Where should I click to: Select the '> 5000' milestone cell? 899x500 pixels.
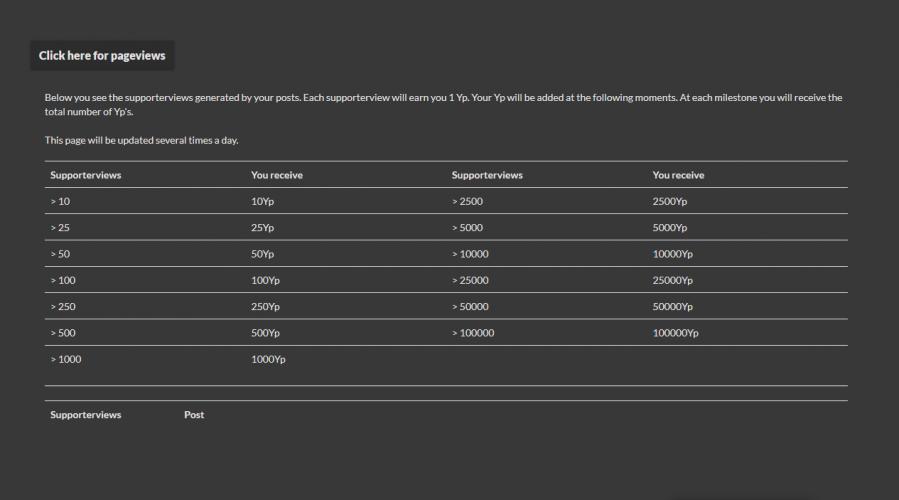coord(467,228)
